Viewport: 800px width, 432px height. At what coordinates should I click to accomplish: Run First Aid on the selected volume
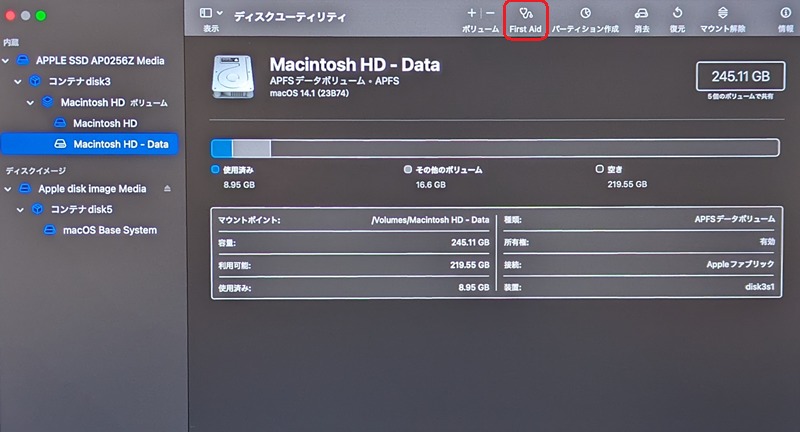click(526, 19)
